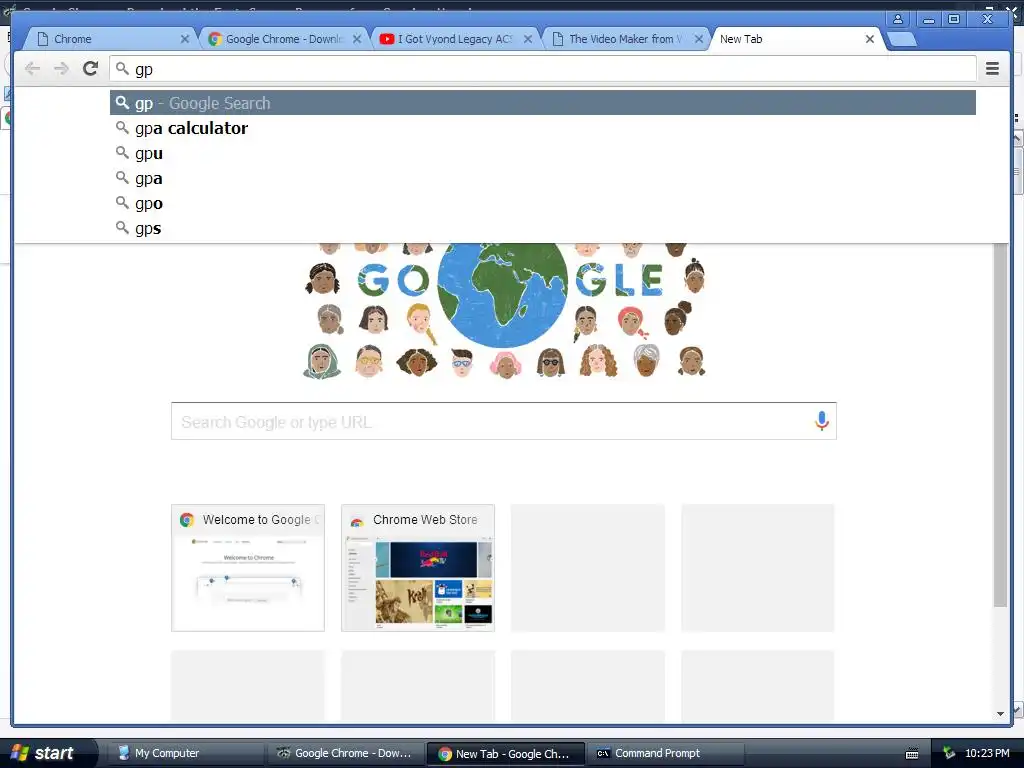Screen dimensions: 1024x768
Task: Close 'The Video Maker from' tab
Action: coord(699,39)
